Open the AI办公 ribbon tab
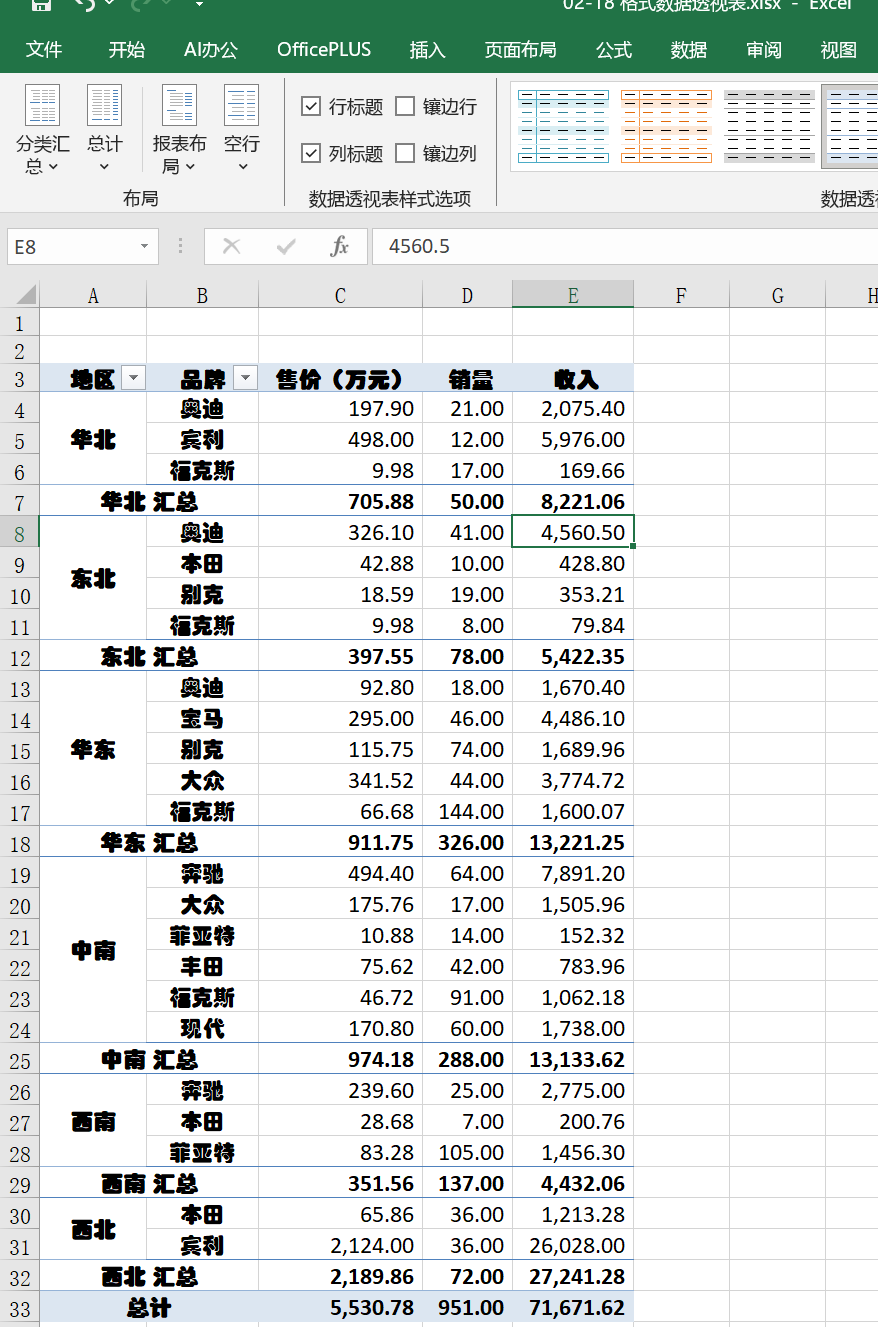Image resolution: width=878 pixels, height=1327 pixels. [211, 50]
